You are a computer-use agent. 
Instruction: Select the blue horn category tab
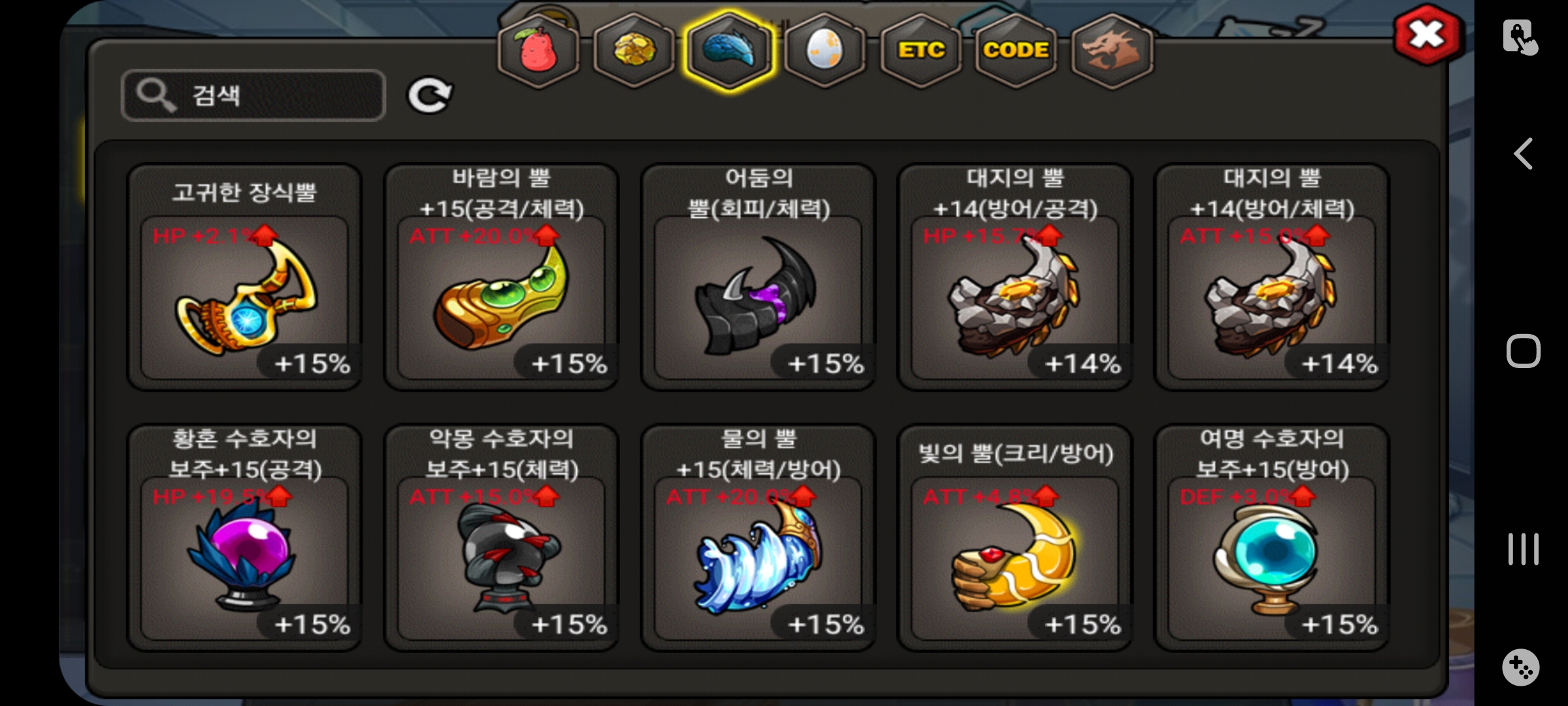coord(729,50)
